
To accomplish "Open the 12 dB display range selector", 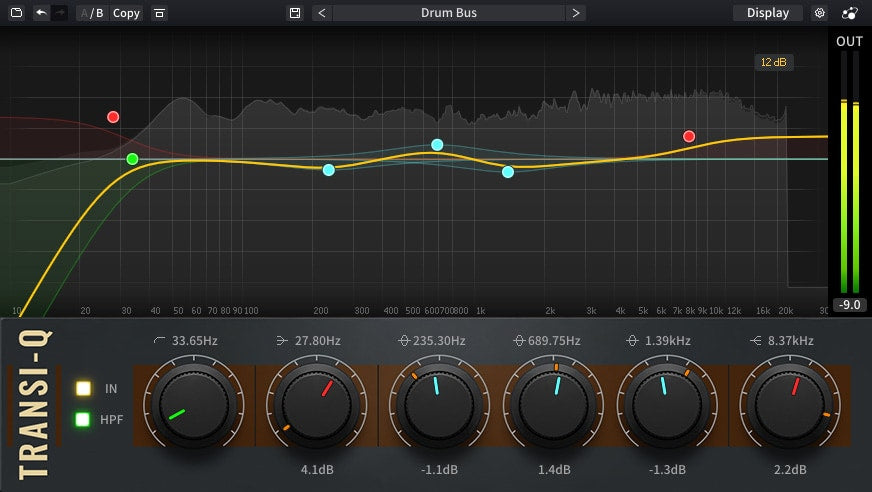I will coord(774,62).
